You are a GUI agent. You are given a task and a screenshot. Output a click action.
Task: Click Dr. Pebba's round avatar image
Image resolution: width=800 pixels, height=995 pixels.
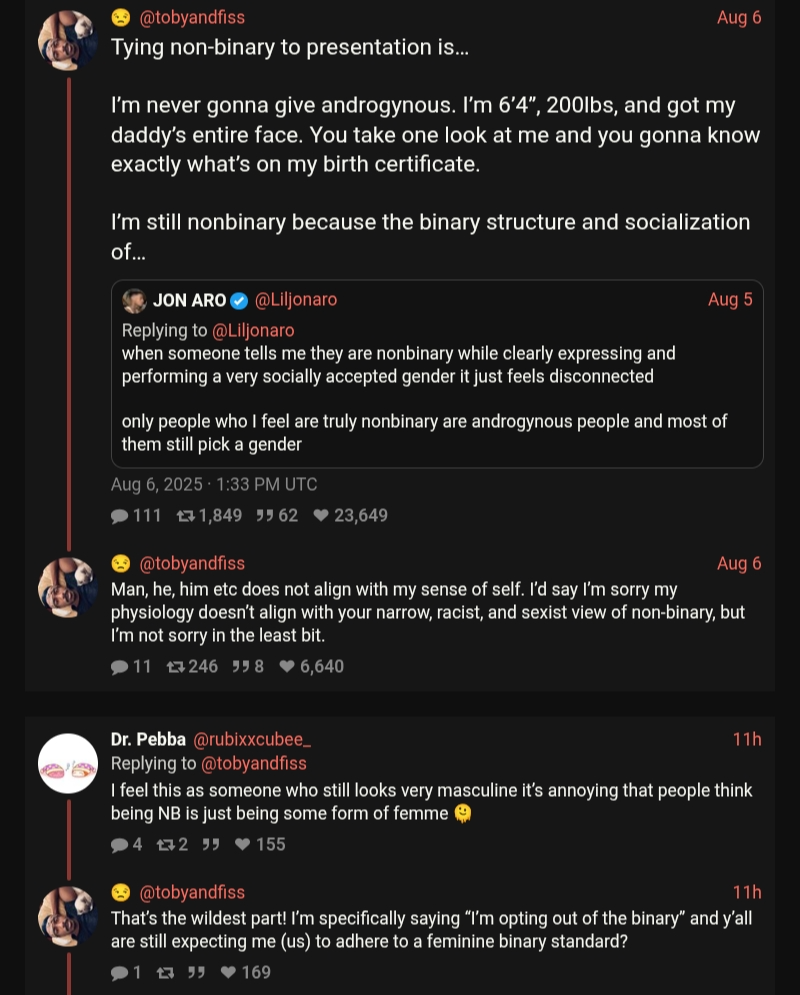click(x=68, y=764)
